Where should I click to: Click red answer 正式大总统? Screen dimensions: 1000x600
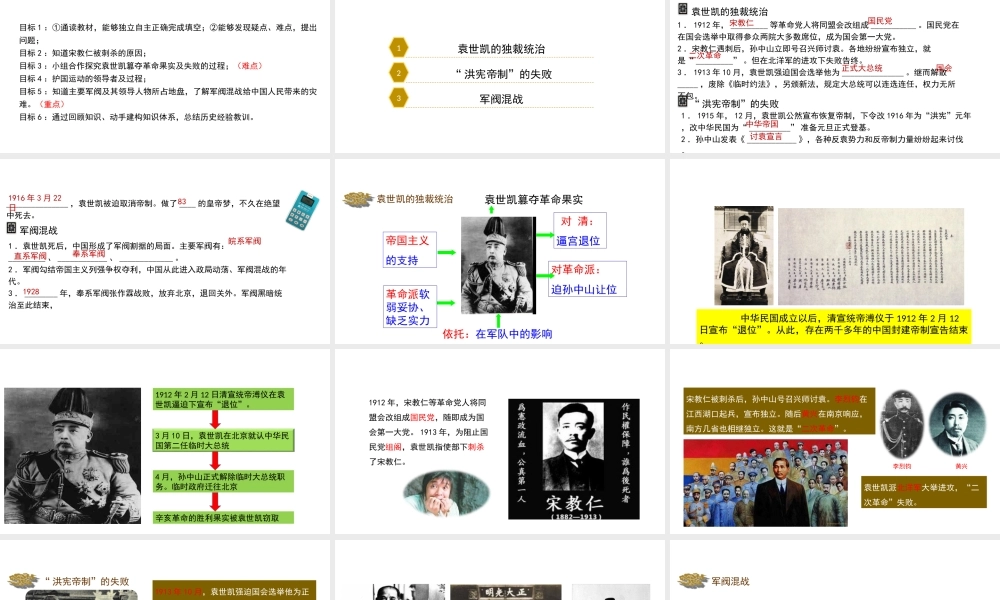click(x=862, y=68)
